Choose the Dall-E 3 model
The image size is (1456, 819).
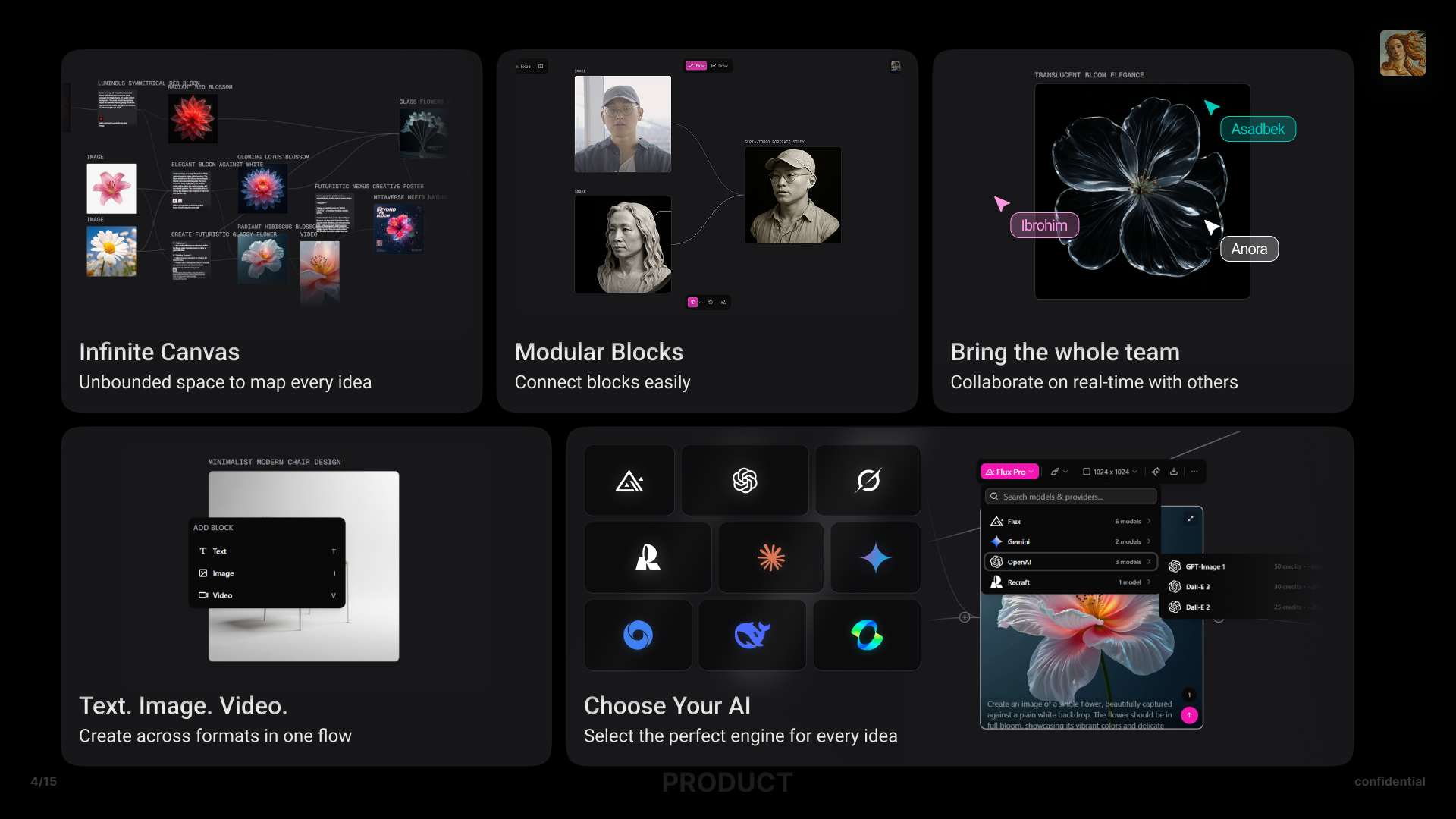pos(1198,587)
